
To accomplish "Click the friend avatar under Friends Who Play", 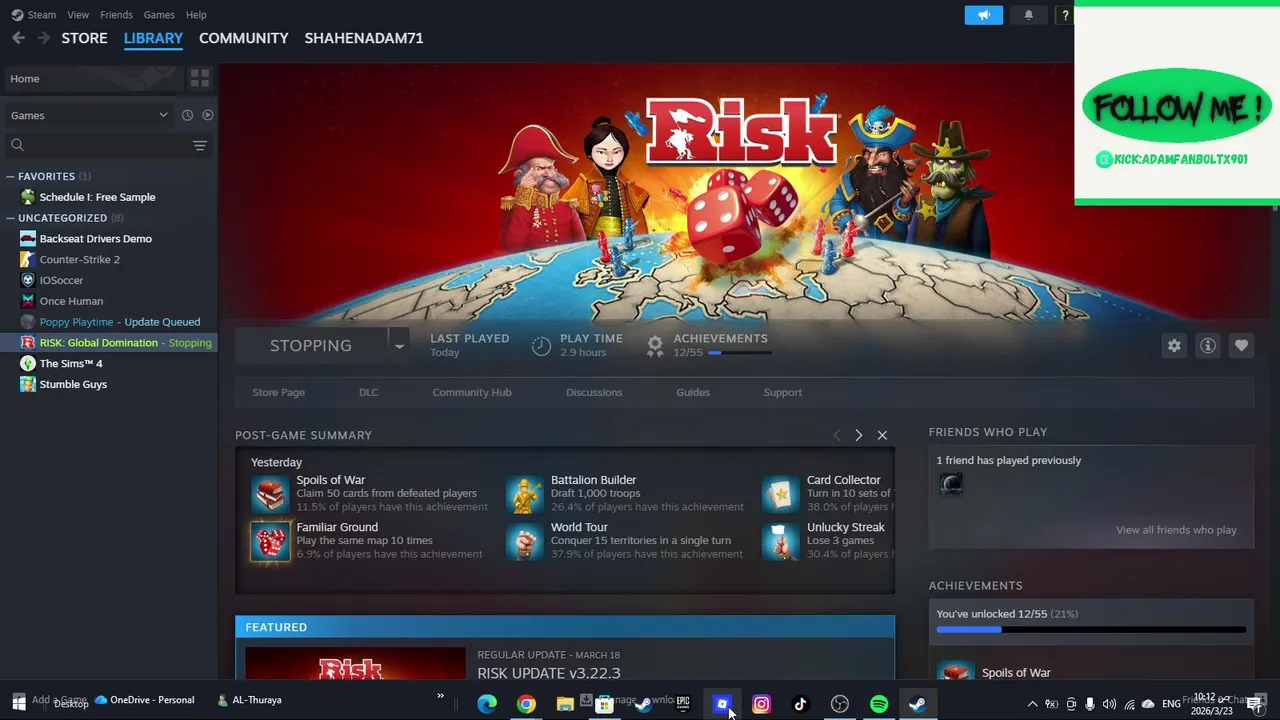I will 951,485.
